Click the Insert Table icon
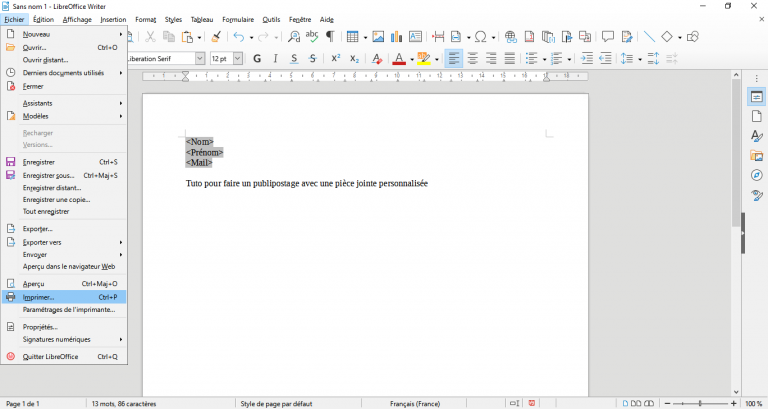768x409 pixels. coord(352,37)
